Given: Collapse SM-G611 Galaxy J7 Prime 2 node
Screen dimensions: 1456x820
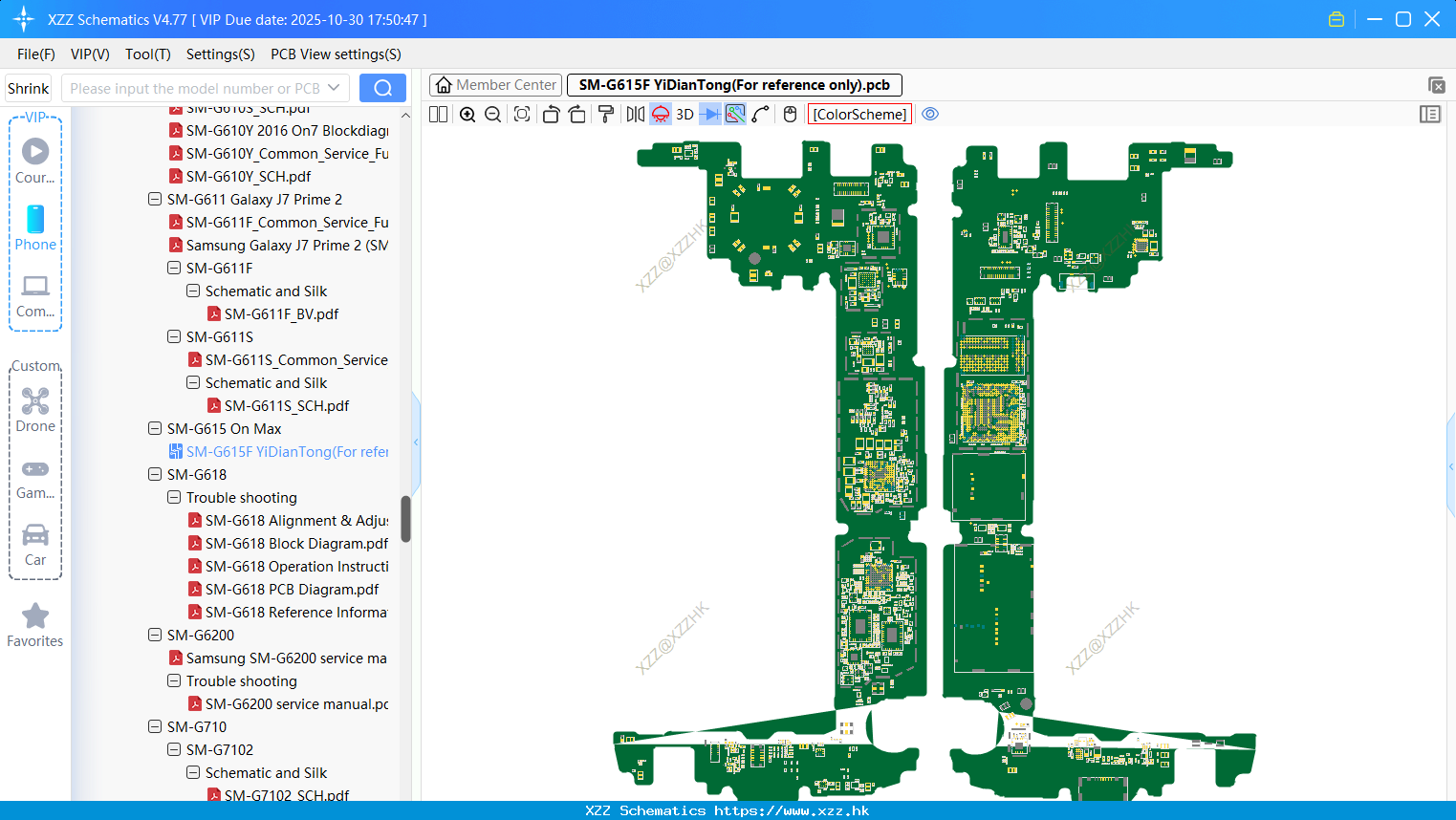Looking at the screenshot, I should 155,199.
